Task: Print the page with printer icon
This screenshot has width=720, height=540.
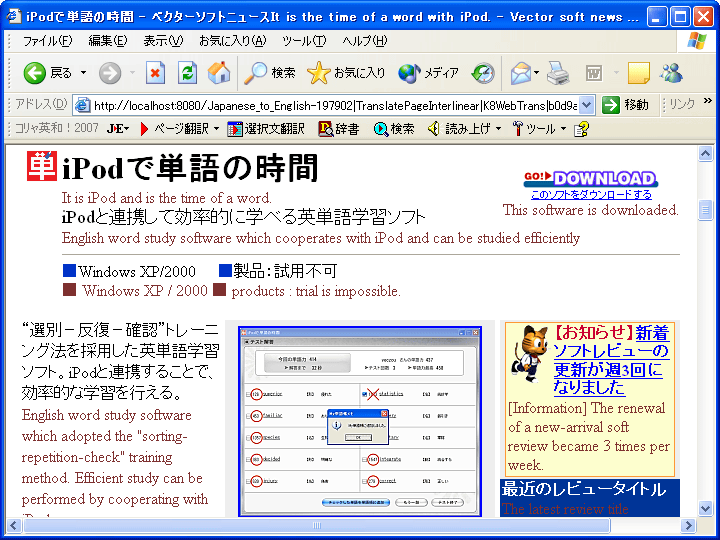Action: click(558, 73)
